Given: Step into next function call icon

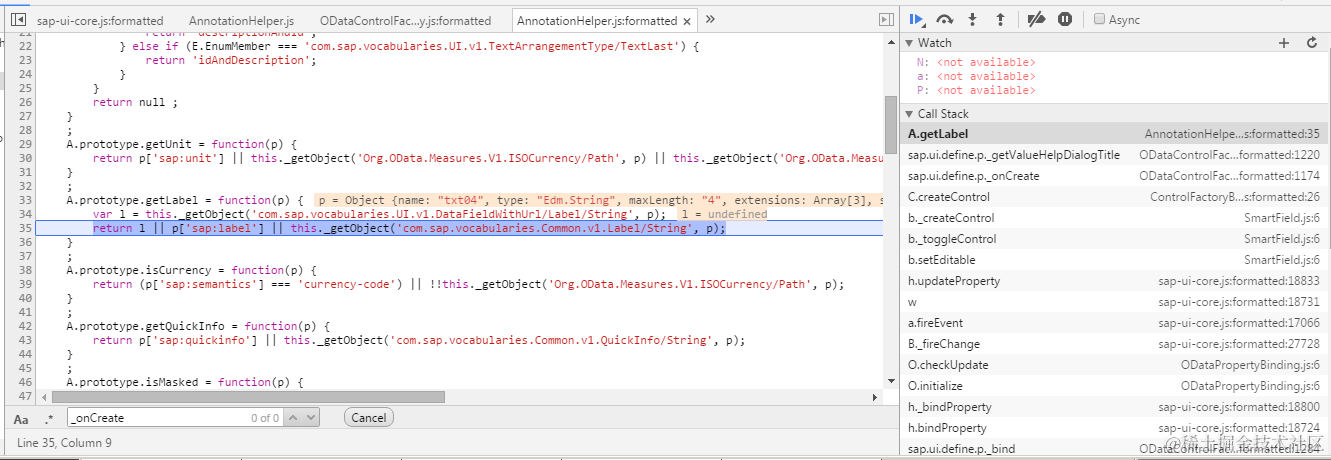Looking at the screenshot, I should [972, 19].
